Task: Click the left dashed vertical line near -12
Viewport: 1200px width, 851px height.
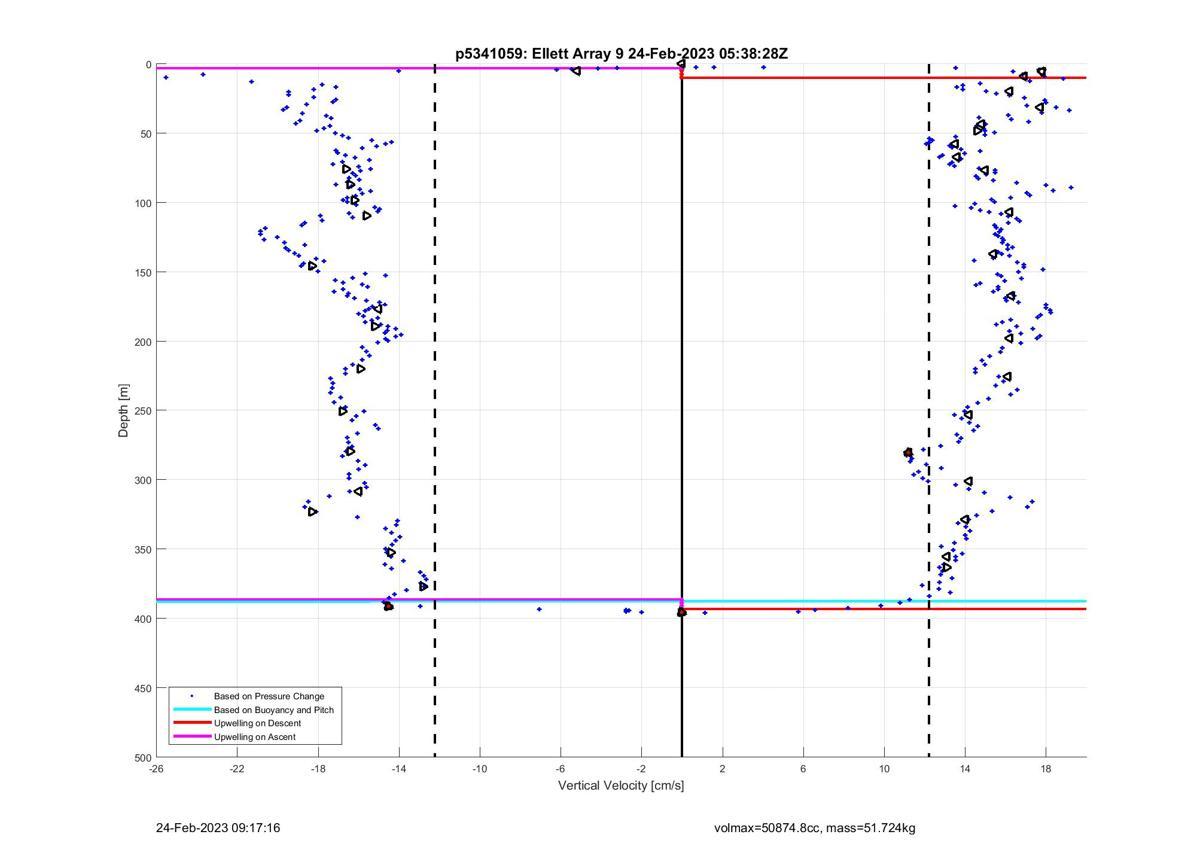Action: tap(435, 410)
